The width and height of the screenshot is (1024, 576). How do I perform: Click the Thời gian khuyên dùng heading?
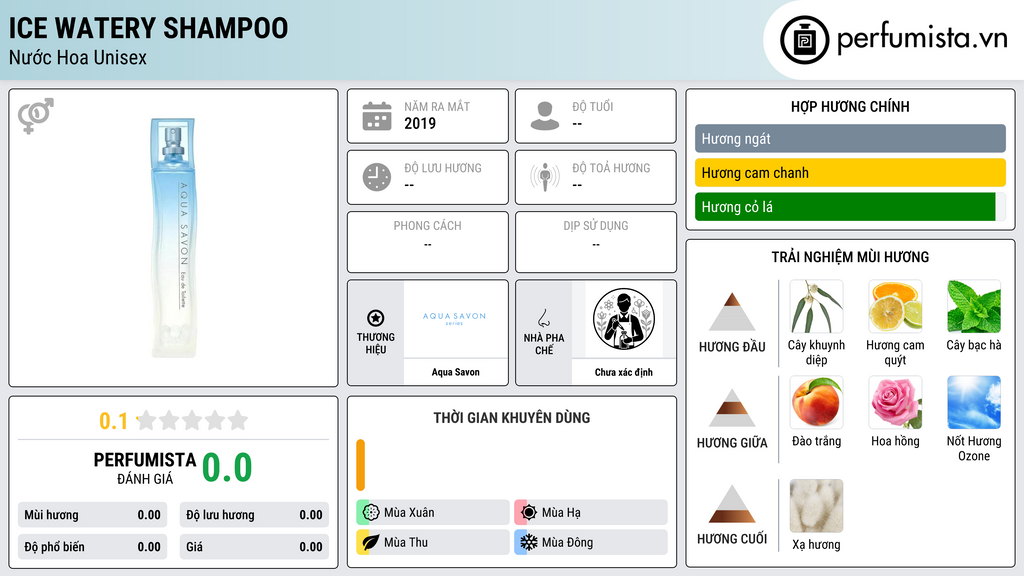[512, 417]
